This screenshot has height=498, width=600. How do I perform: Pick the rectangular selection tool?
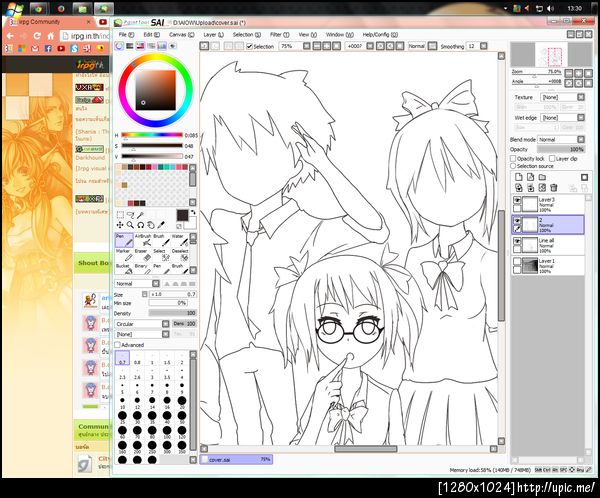(x=120, y=215)
